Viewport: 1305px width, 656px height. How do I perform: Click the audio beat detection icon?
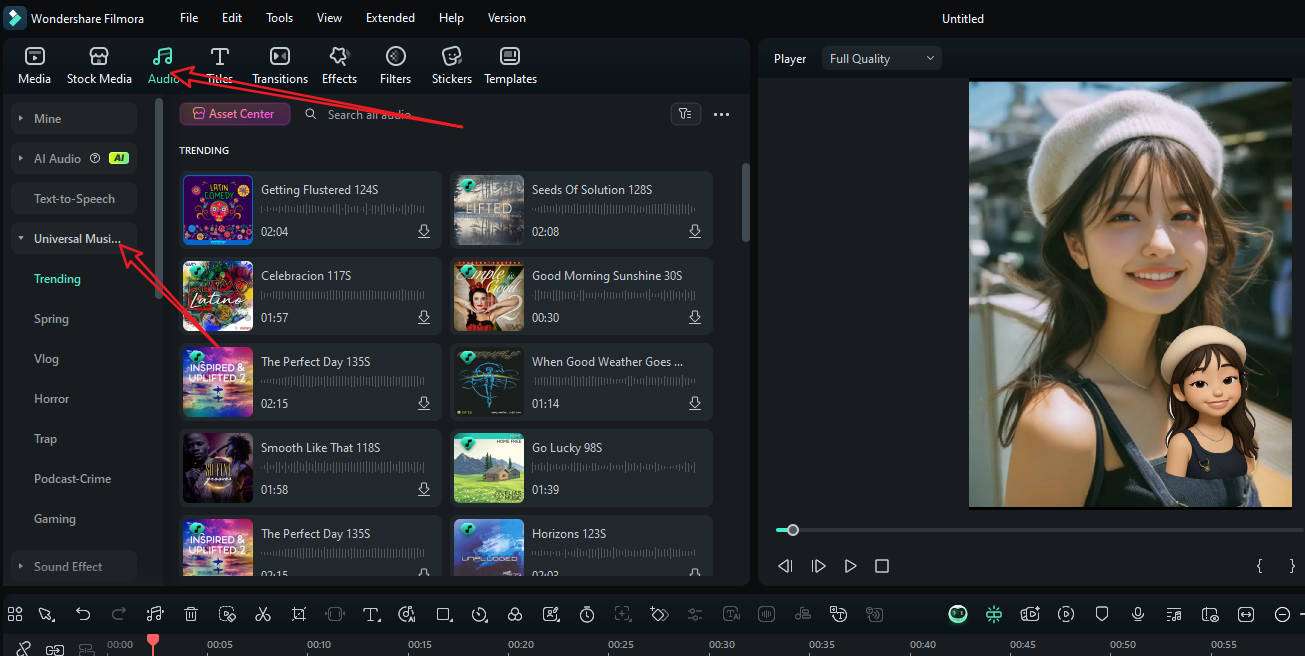[155, 614]
